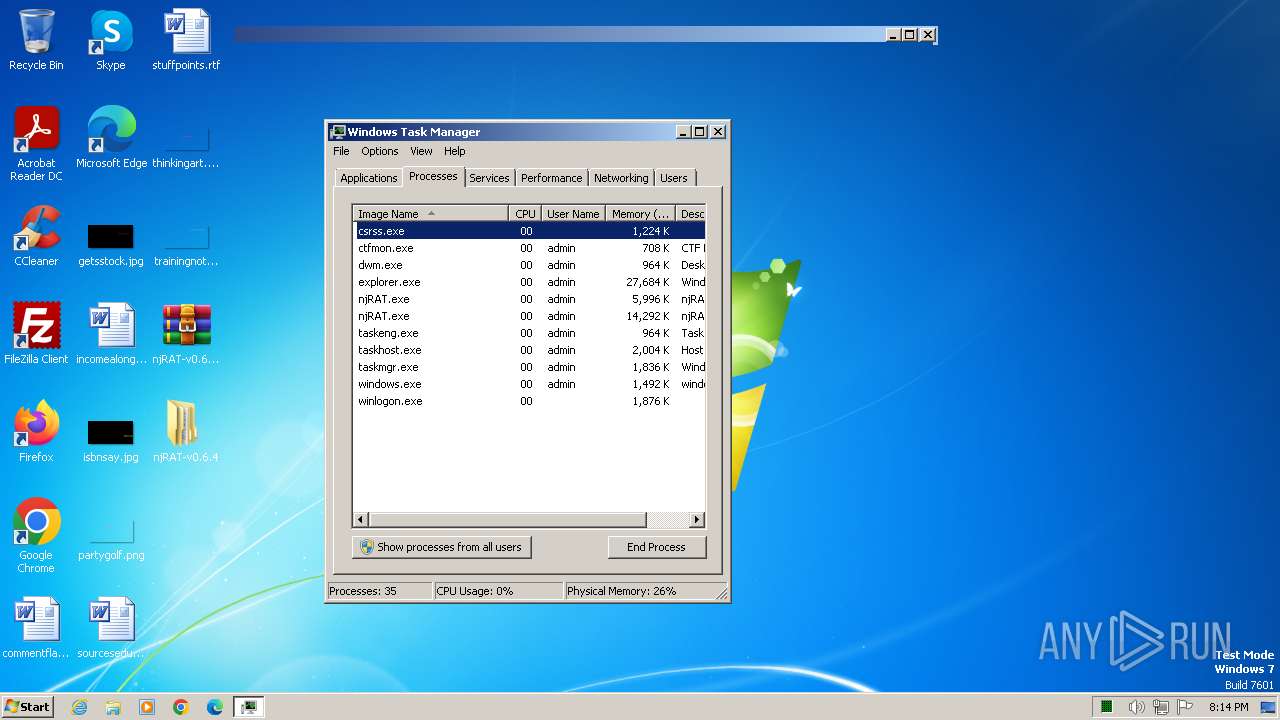Launch Google Chrome desktop shortcut
Viewport: 1280px width, 720px height.
point(36,536)
